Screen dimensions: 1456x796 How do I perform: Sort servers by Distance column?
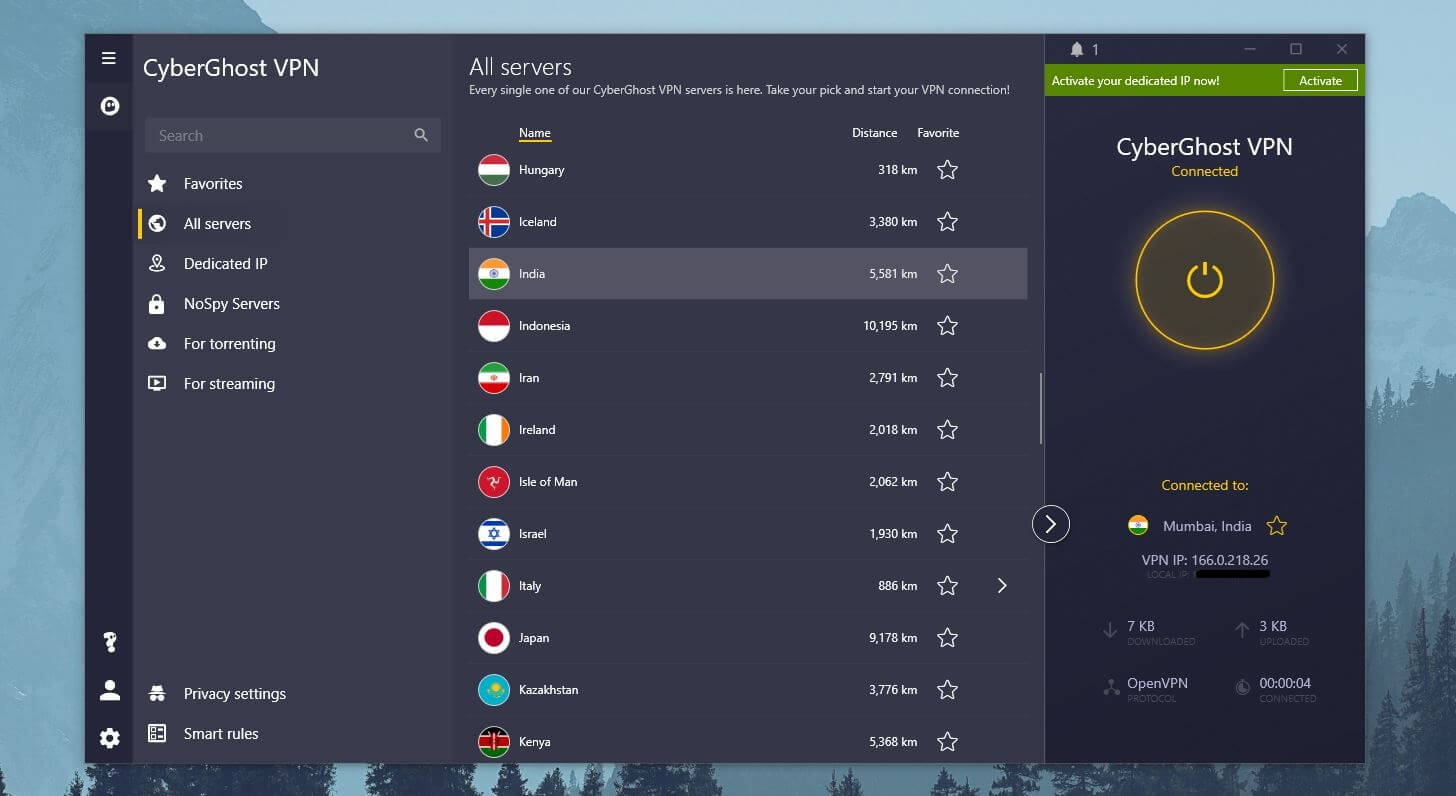(874, 133)
